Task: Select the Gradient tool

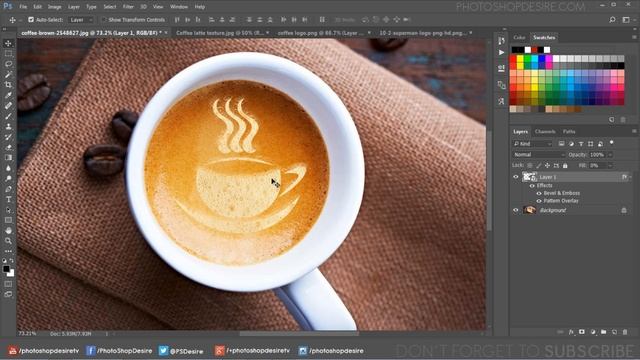Action: [x=8, y=158]
